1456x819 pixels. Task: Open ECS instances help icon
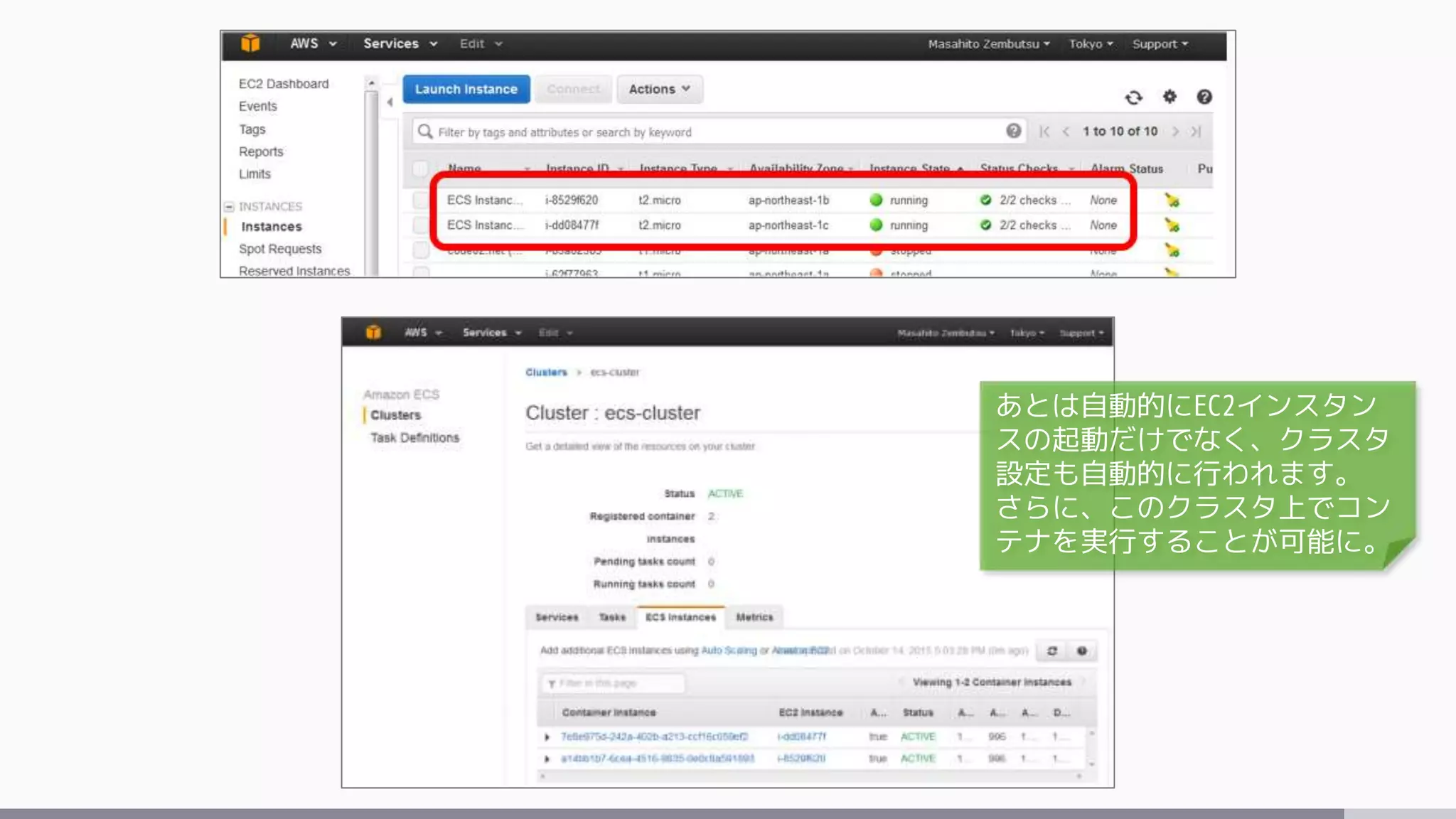point(1081,651)
